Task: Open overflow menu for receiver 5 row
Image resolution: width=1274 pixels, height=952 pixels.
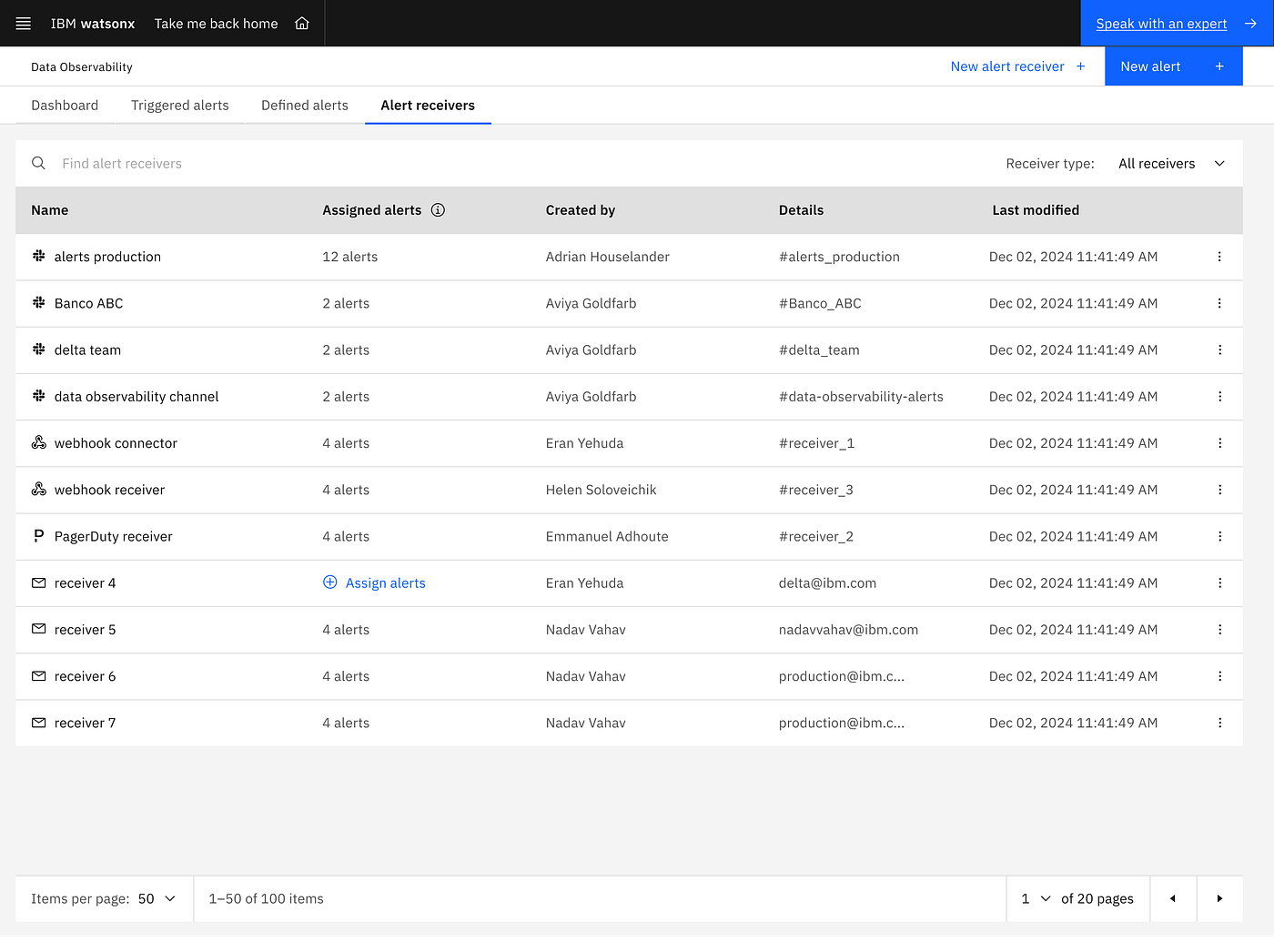Action: click(1219, 630)
